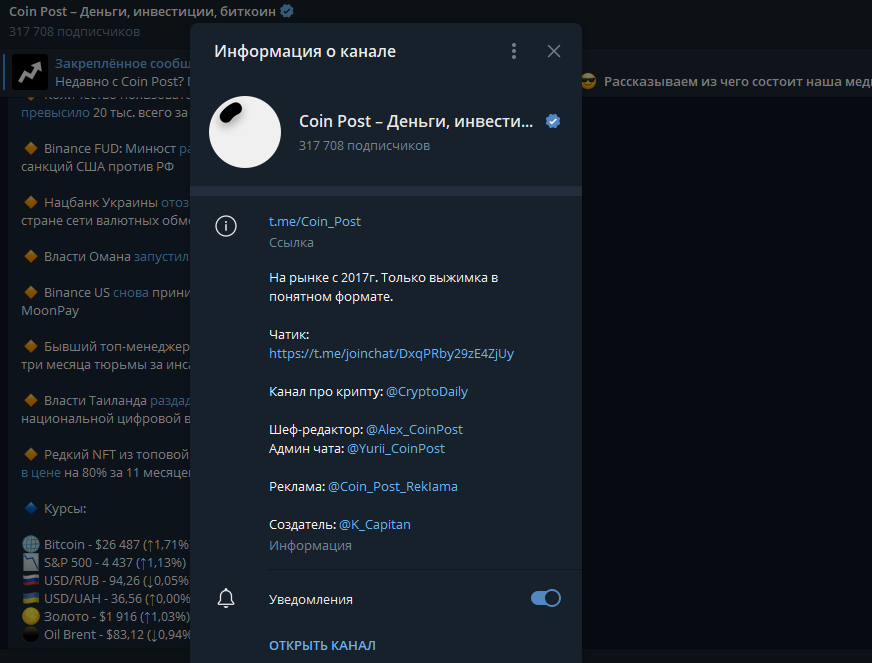Click the info circle icon
Screen dimensions: 872x663
click(x=227, y=226)
